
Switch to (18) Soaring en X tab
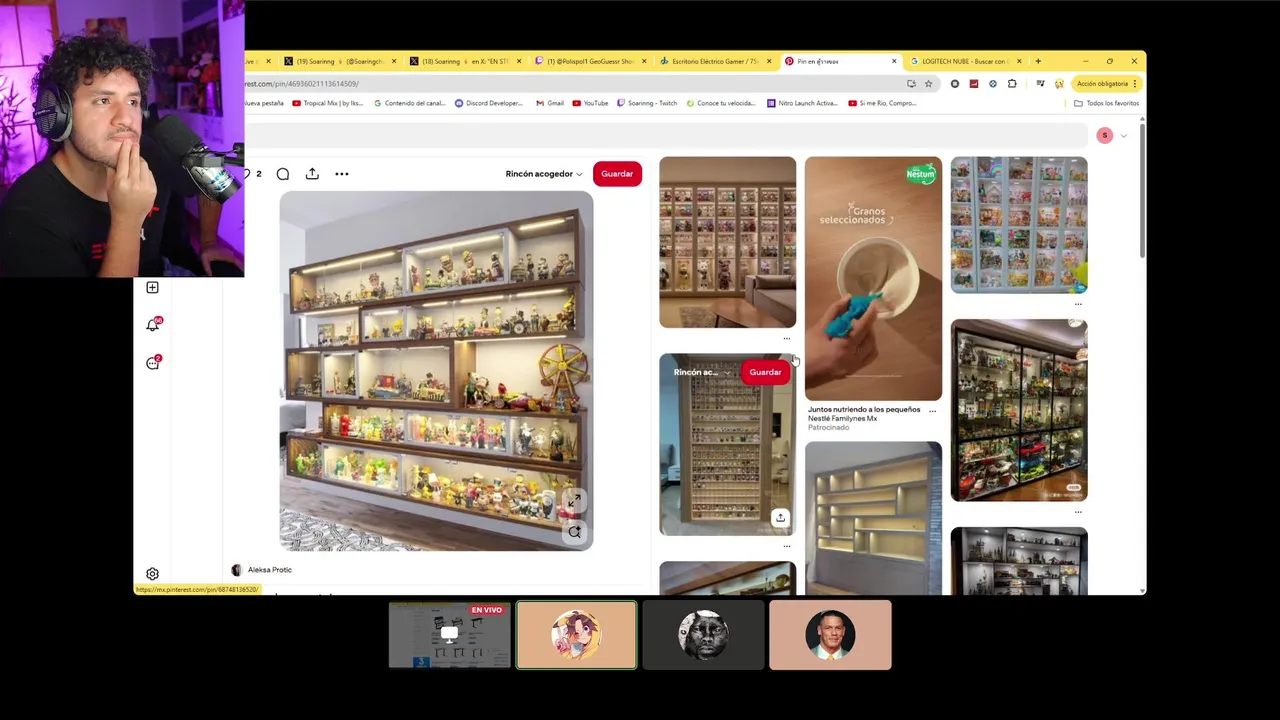466,61
